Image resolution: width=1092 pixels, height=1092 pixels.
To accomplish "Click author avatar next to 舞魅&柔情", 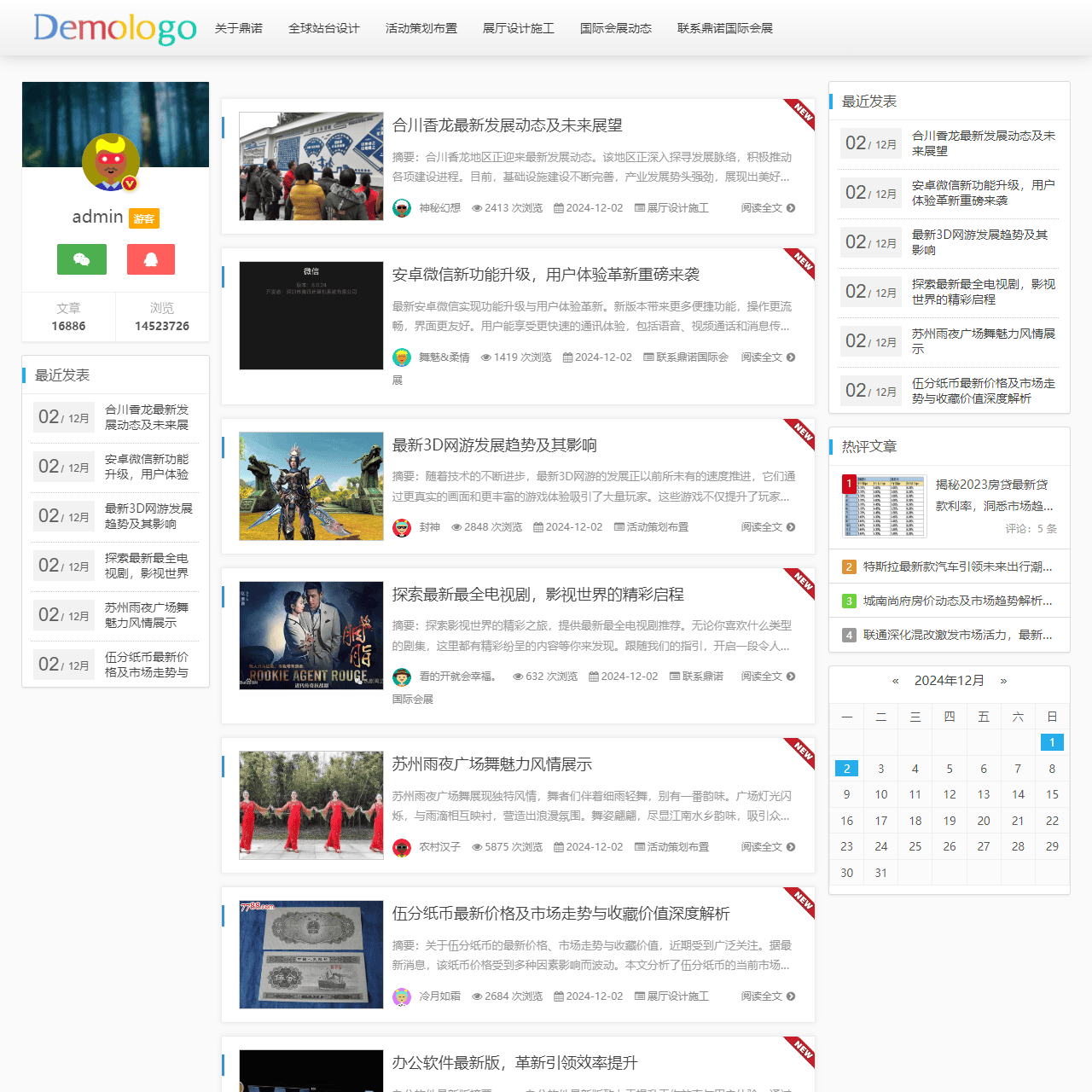I will (402, 357).
